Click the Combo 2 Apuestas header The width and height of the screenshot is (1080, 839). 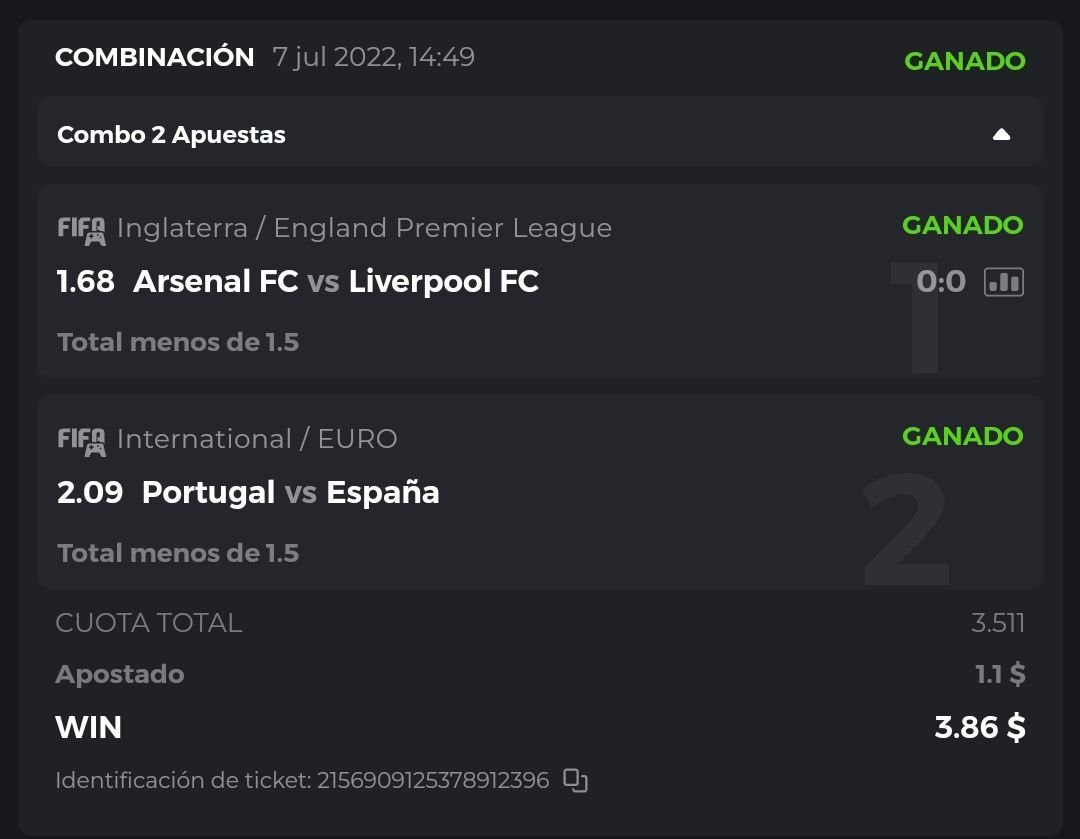coord(171,135)
